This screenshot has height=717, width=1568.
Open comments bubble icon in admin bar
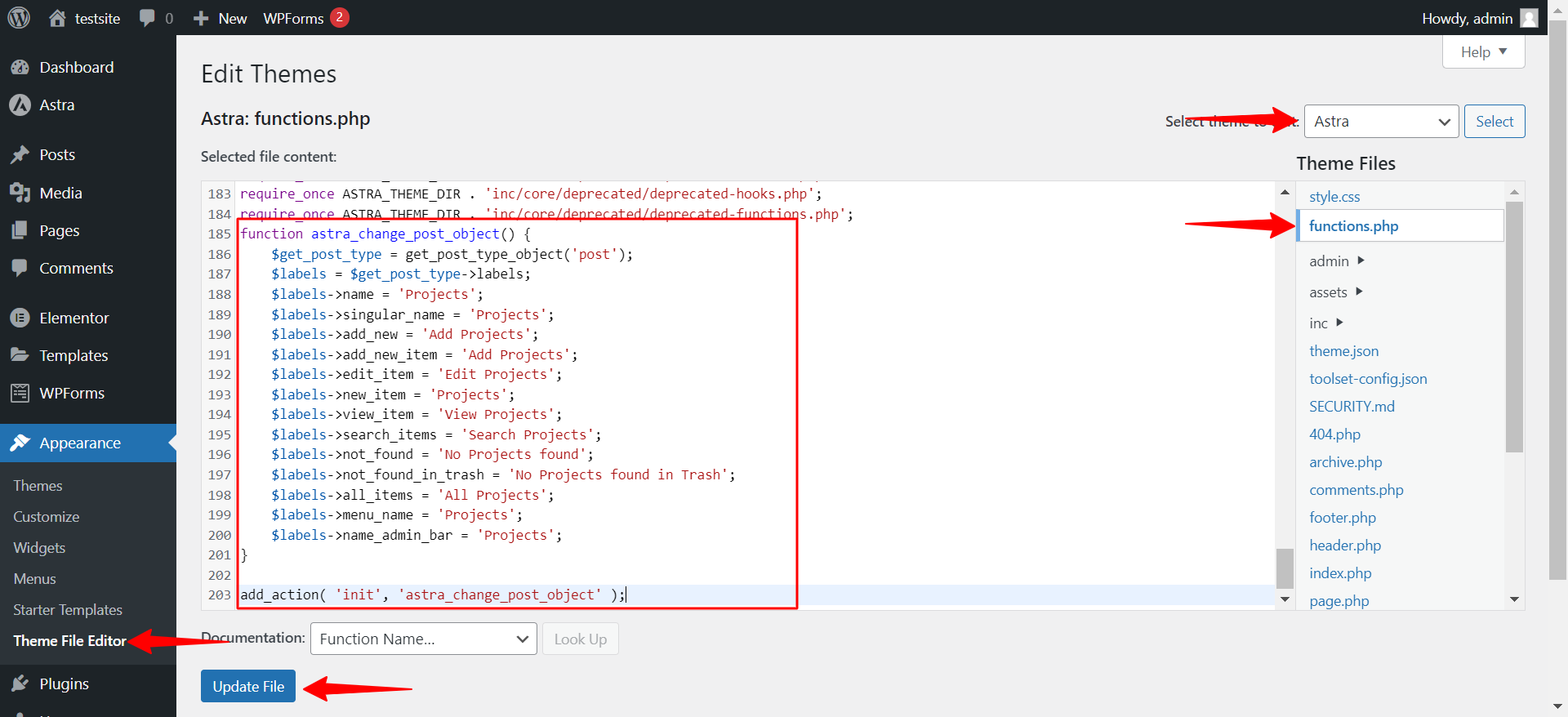(x=147, y=18)
